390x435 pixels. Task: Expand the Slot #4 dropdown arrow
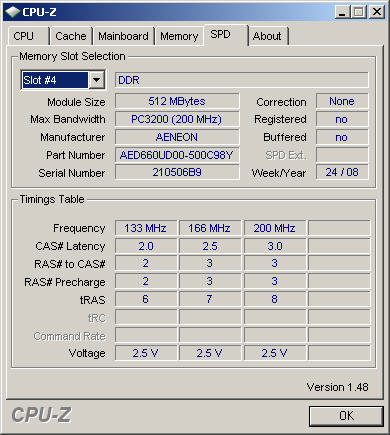coord(97,80)
